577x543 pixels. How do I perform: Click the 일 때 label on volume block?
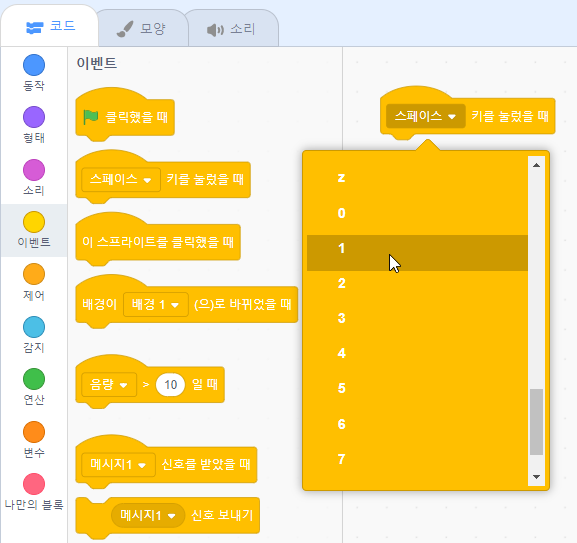pyautogui.click(x=205, y=385)
